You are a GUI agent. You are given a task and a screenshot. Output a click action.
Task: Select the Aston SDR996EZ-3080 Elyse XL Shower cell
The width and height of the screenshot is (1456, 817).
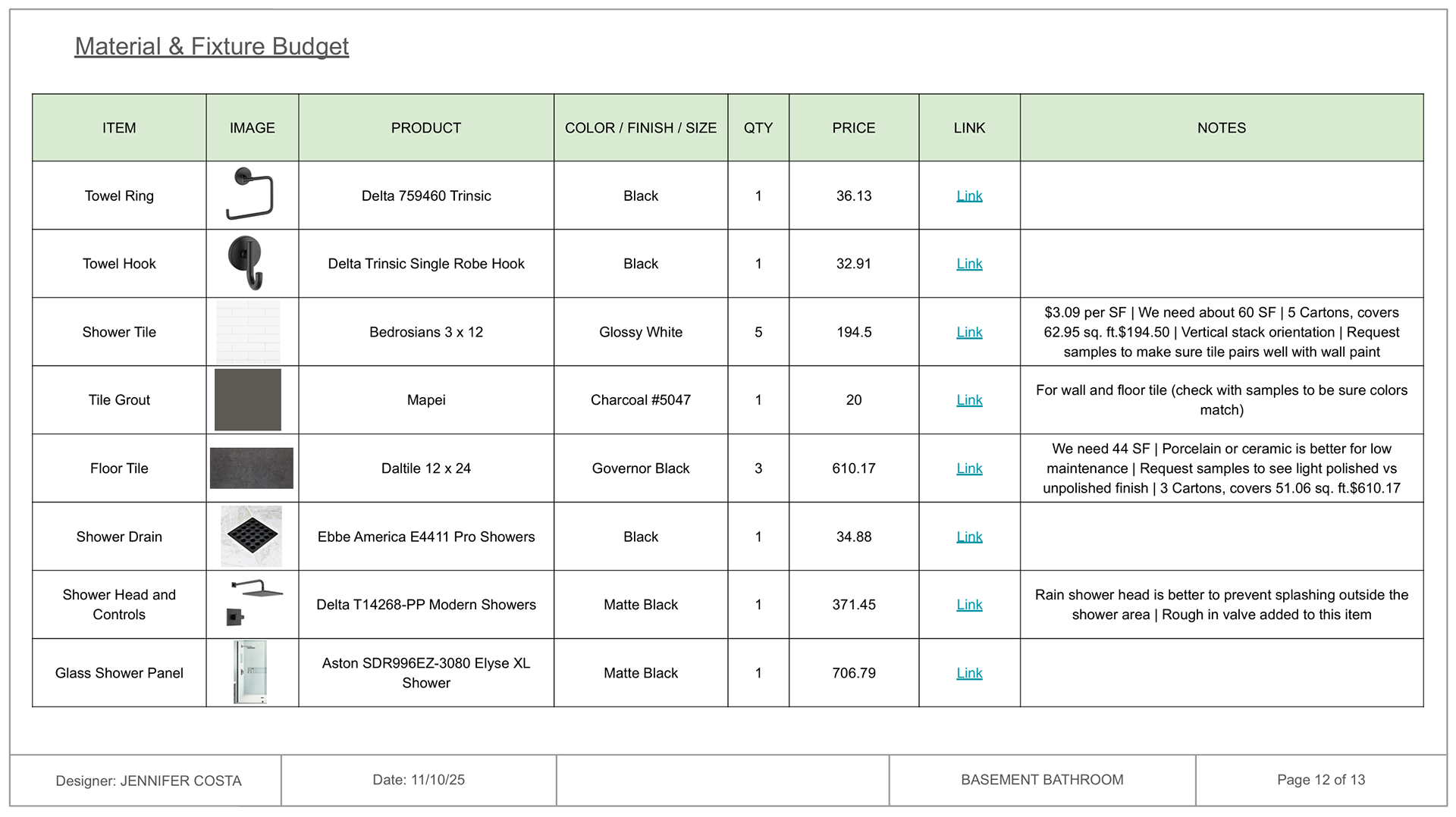[x=426, y=673]
